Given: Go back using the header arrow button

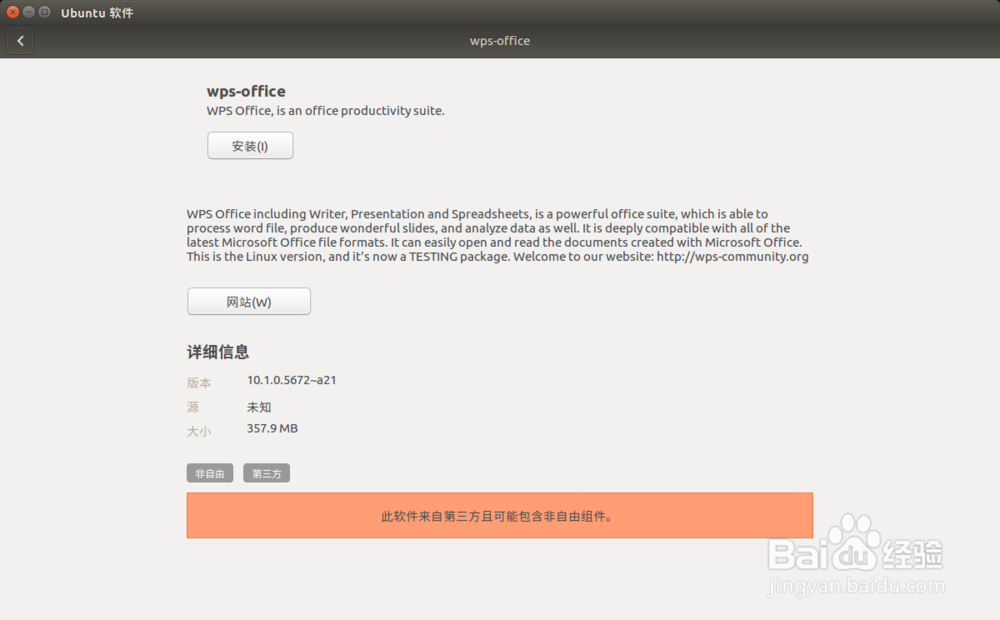Looking at the screenshot, I should 20,41.
